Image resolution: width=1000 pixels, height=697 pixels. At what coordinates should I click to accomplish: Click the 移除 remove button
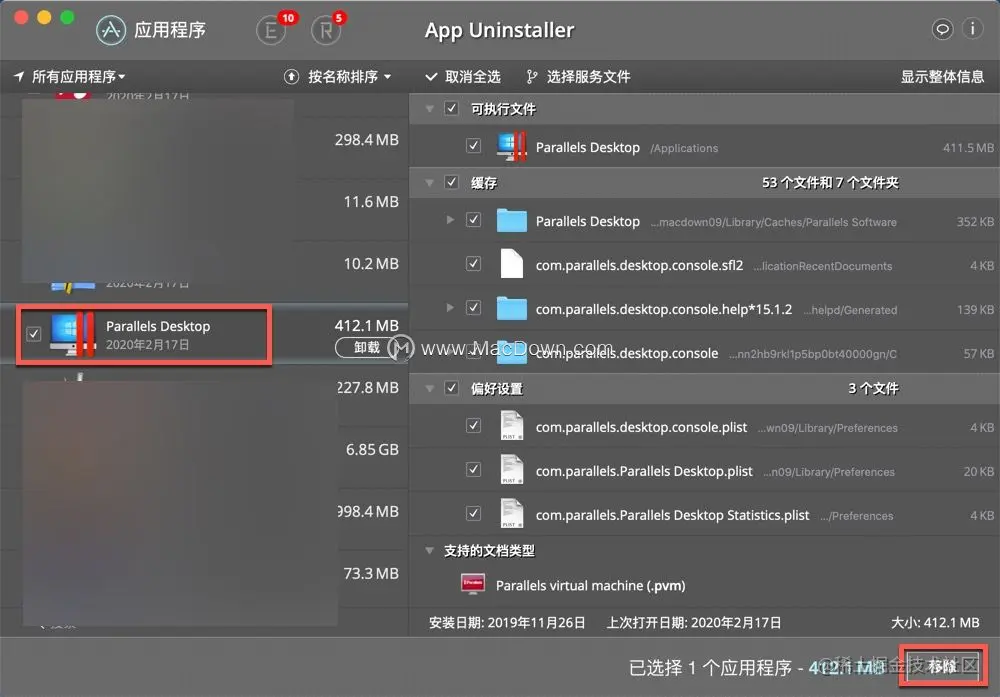943,666
